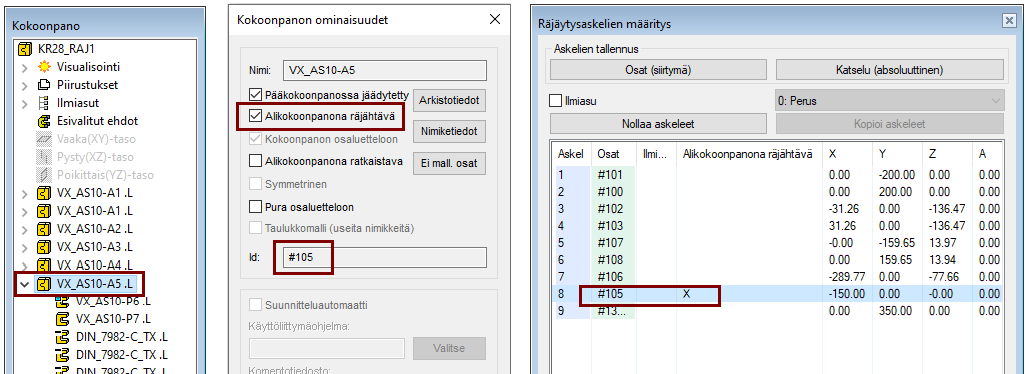
Task: Click the Vaaka(XY)-taso plane icon
Action: pyautogui.click(x=44, y=139)
